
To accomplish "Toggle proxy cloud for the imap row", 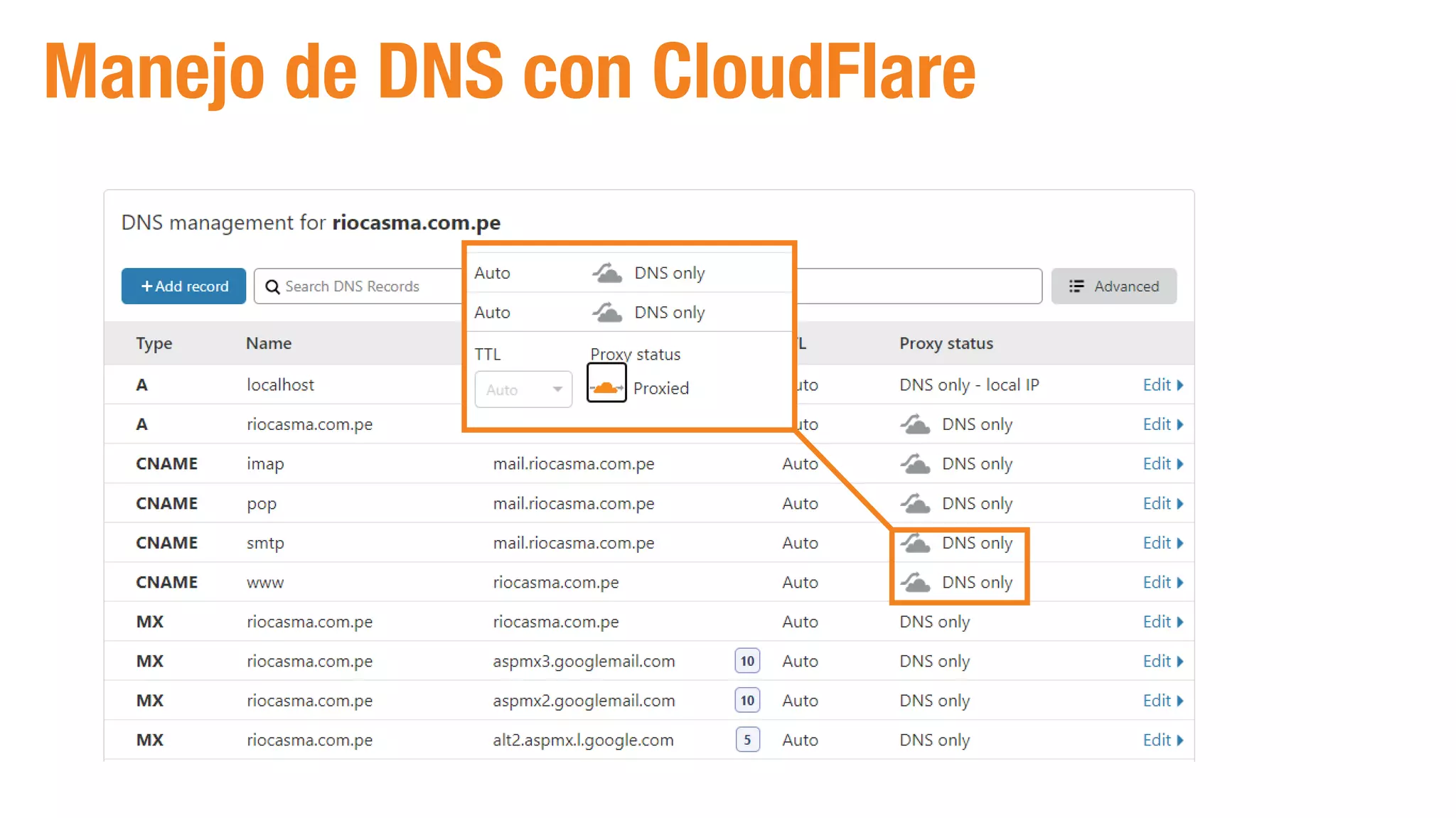I will (916, 464).
